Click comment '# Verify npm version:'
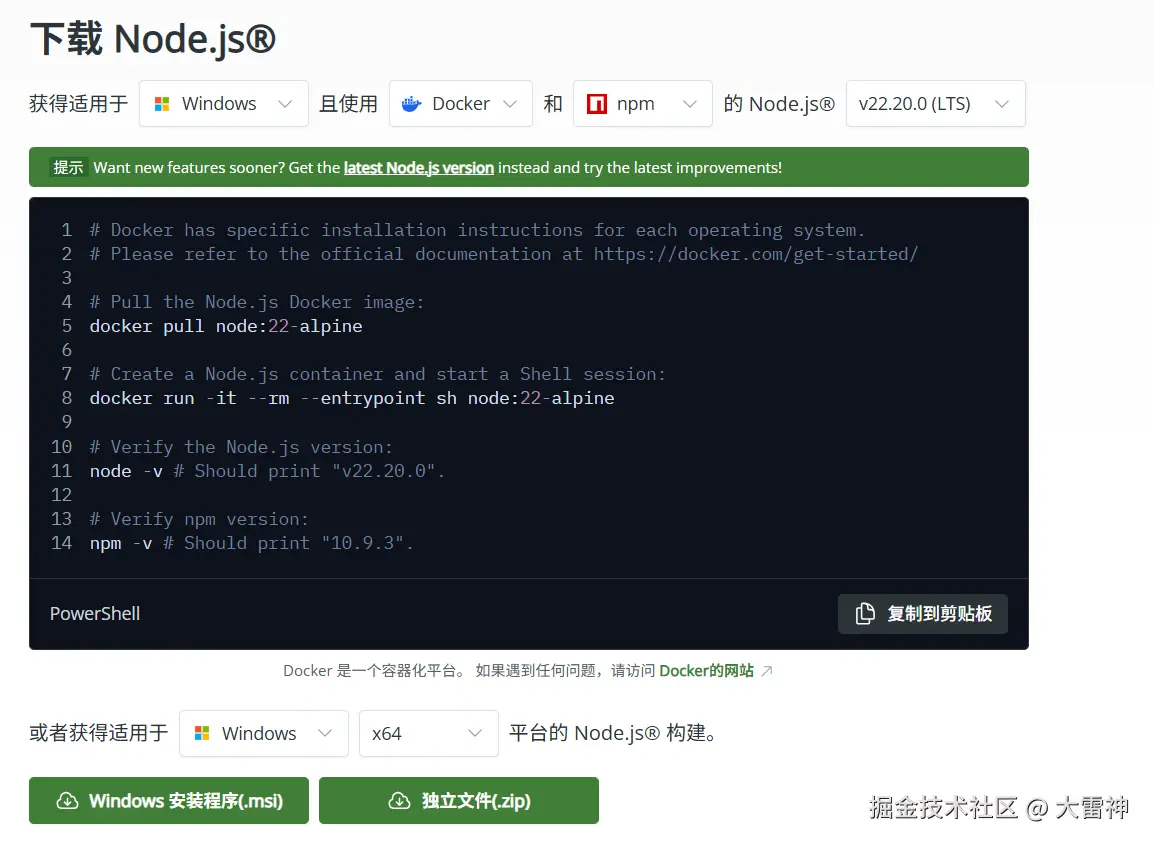This screenshot has width=1153, height=845. [x=199, y=519]
